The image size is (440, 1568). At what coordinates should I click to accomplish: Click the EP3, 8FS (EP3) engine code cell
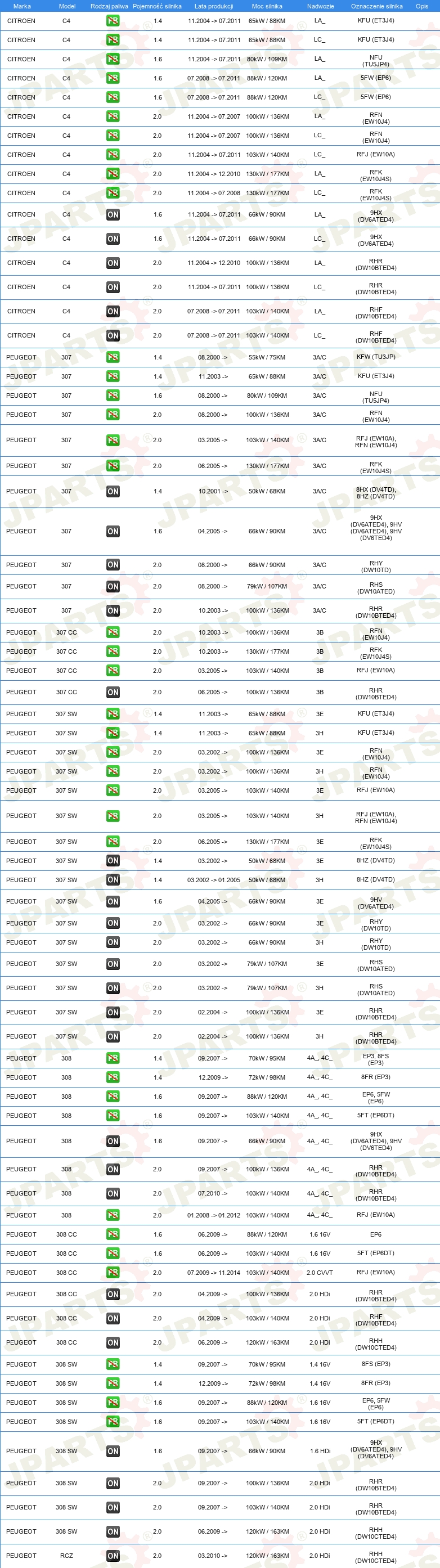click(376, 1059)
